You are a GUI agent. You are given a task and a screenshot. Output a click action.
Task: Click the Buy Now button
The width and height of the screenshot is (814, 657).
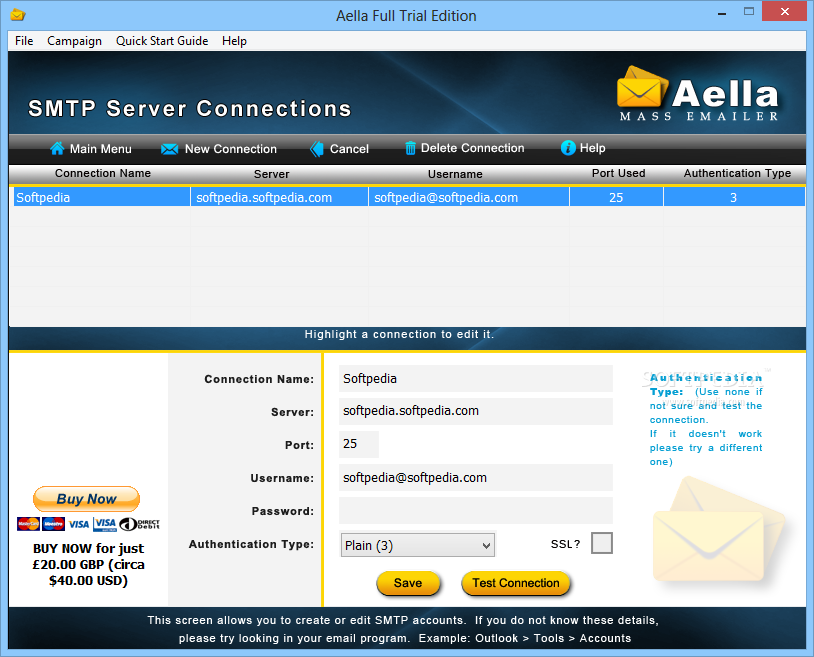(x=86, y=499)
